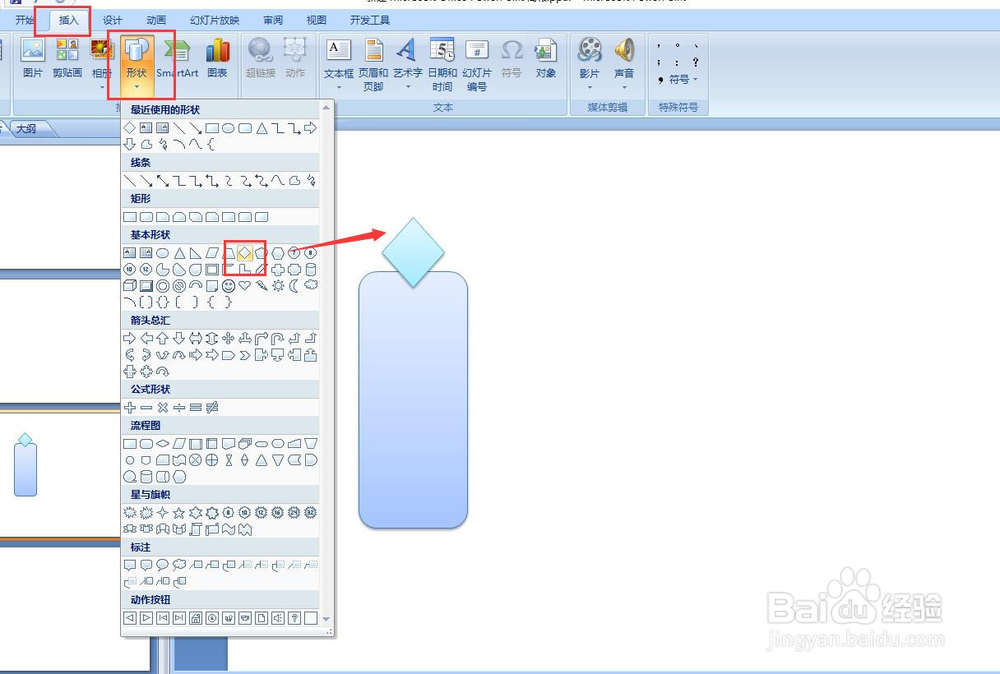The image size is (1000, 674).
Task: Open the 剪贴画 clip art tool
Action: pyautogui.click(x=67, y=58)
